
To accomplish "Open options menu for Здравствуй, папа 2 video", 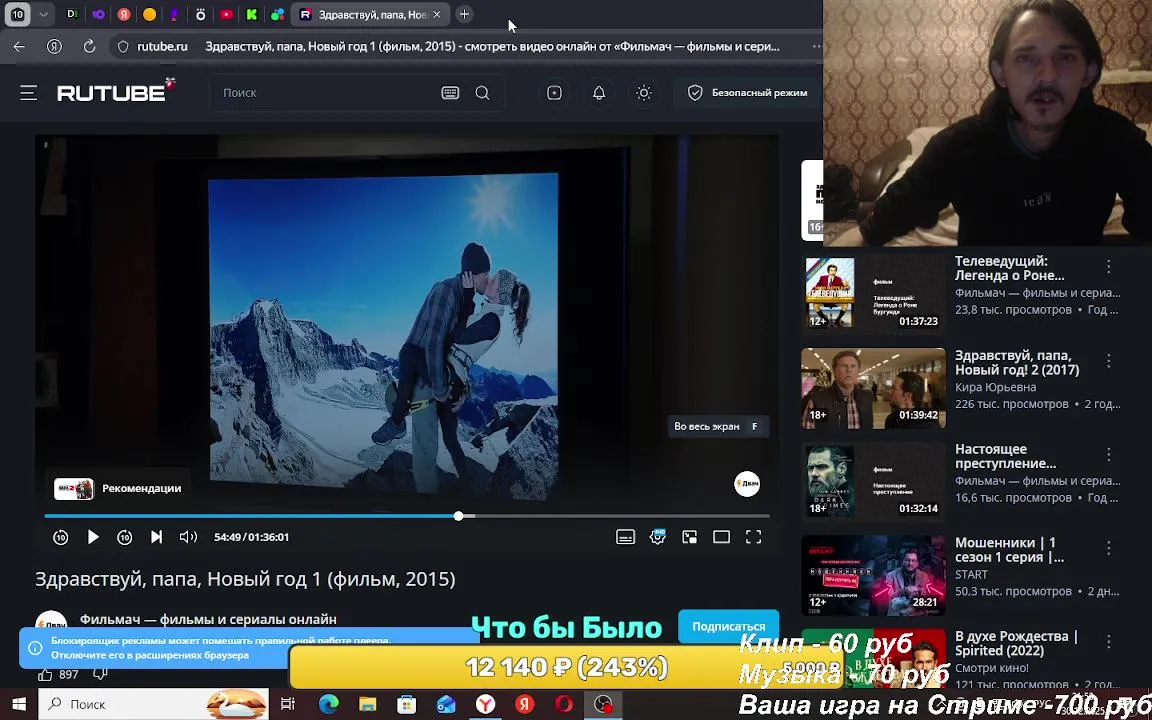I will 1109,361.
